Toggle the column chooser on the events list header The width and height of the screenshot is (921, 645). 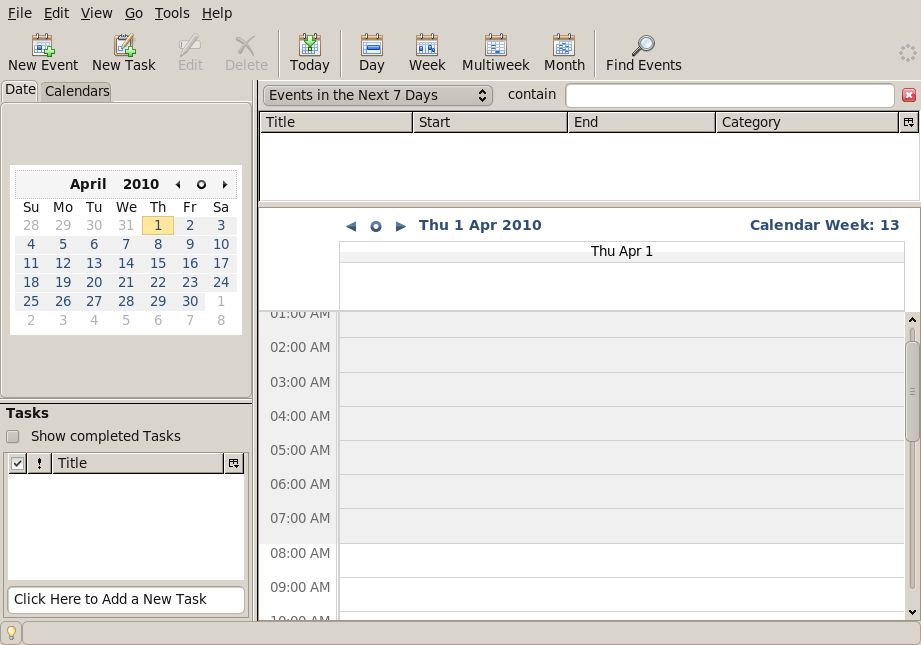point(908,121)
